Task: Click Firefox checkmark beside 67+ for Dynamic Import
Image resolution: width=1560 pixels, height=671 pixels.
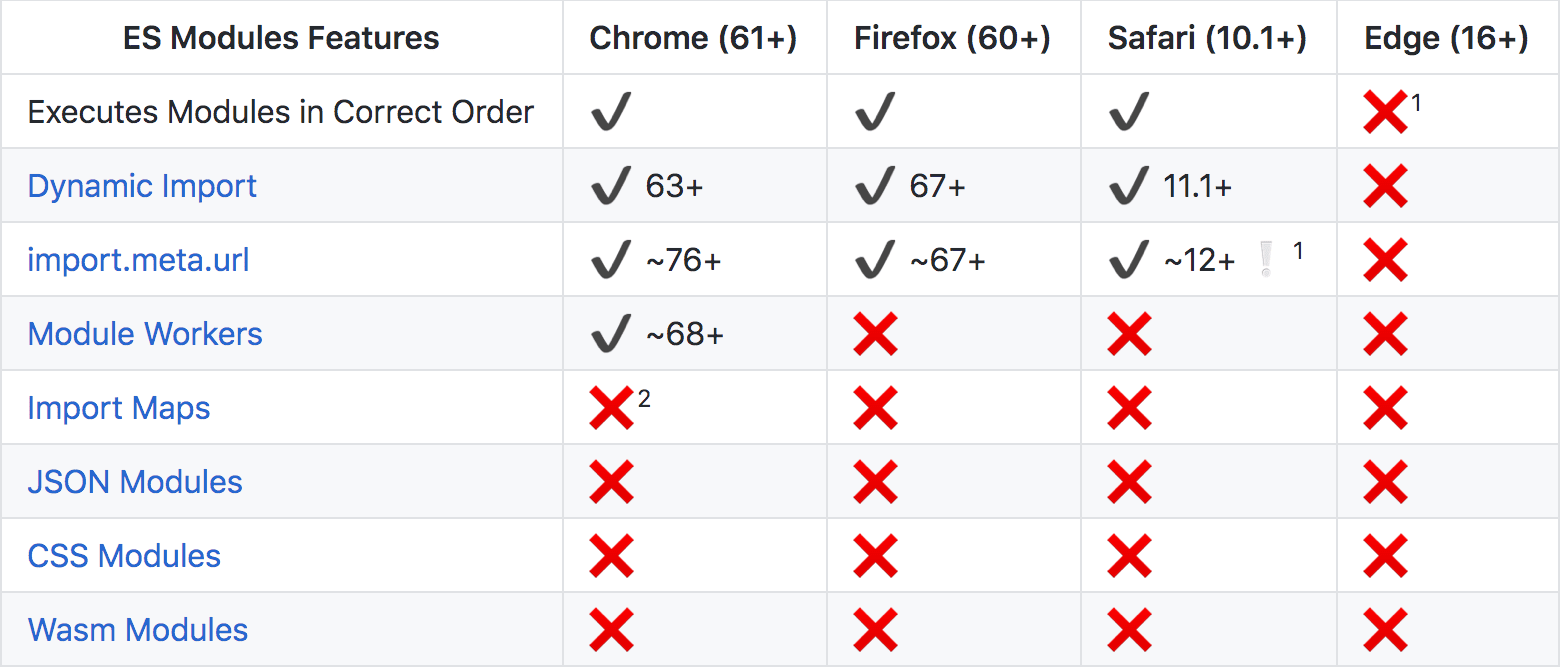Action: (x=875, y=185)
